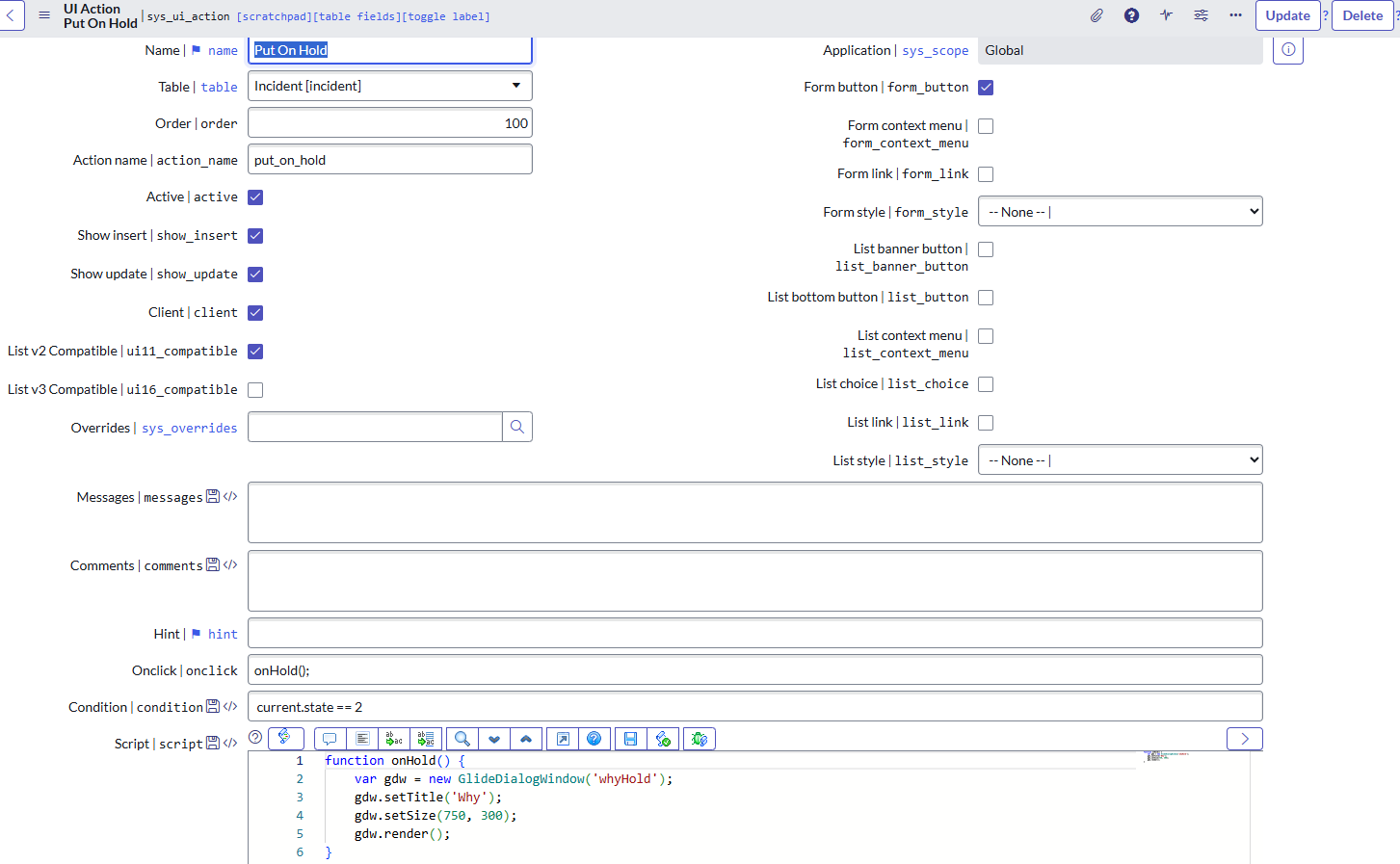This screenshot has height=864, width=1400.
Task: Click the Delete button
Action: 1362,15
